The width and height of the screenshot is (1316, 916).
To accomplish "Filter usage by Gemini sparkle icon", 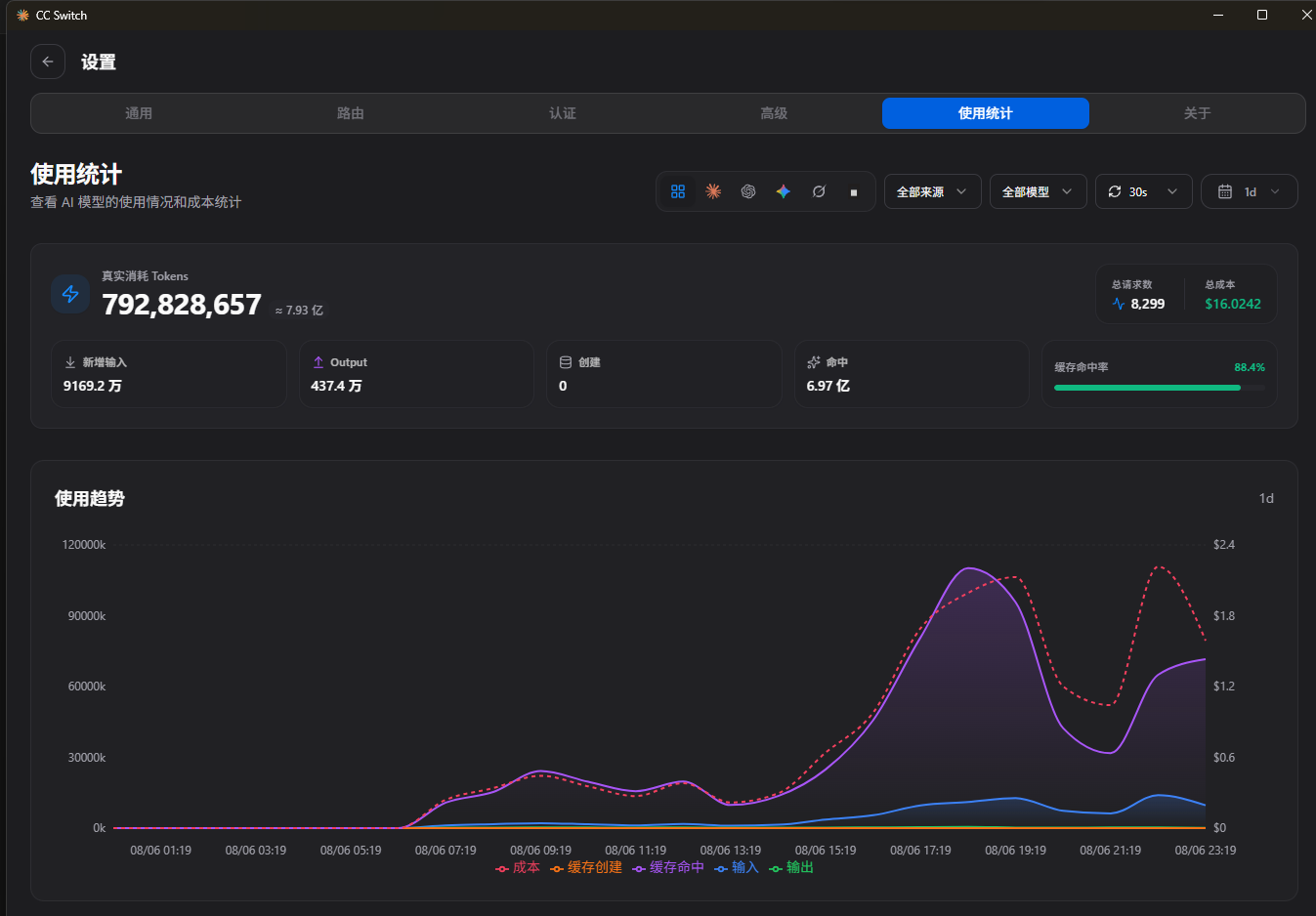I will 784,191.
